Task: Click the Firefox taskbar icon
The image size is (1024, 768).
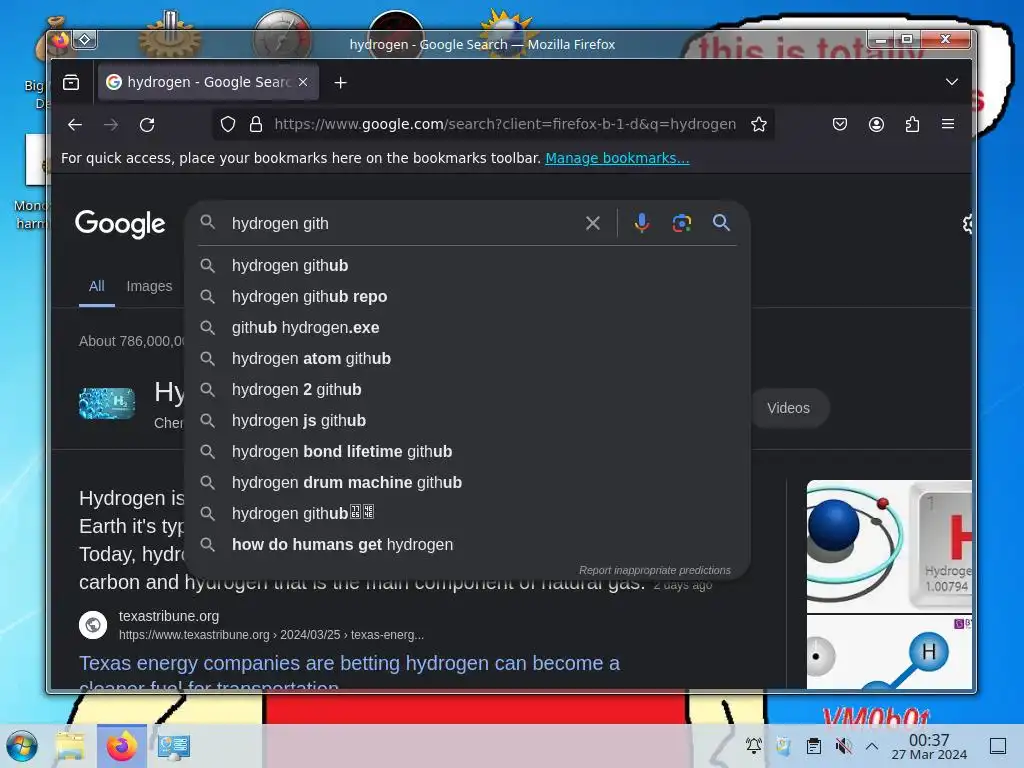Action: click(121, 746)
